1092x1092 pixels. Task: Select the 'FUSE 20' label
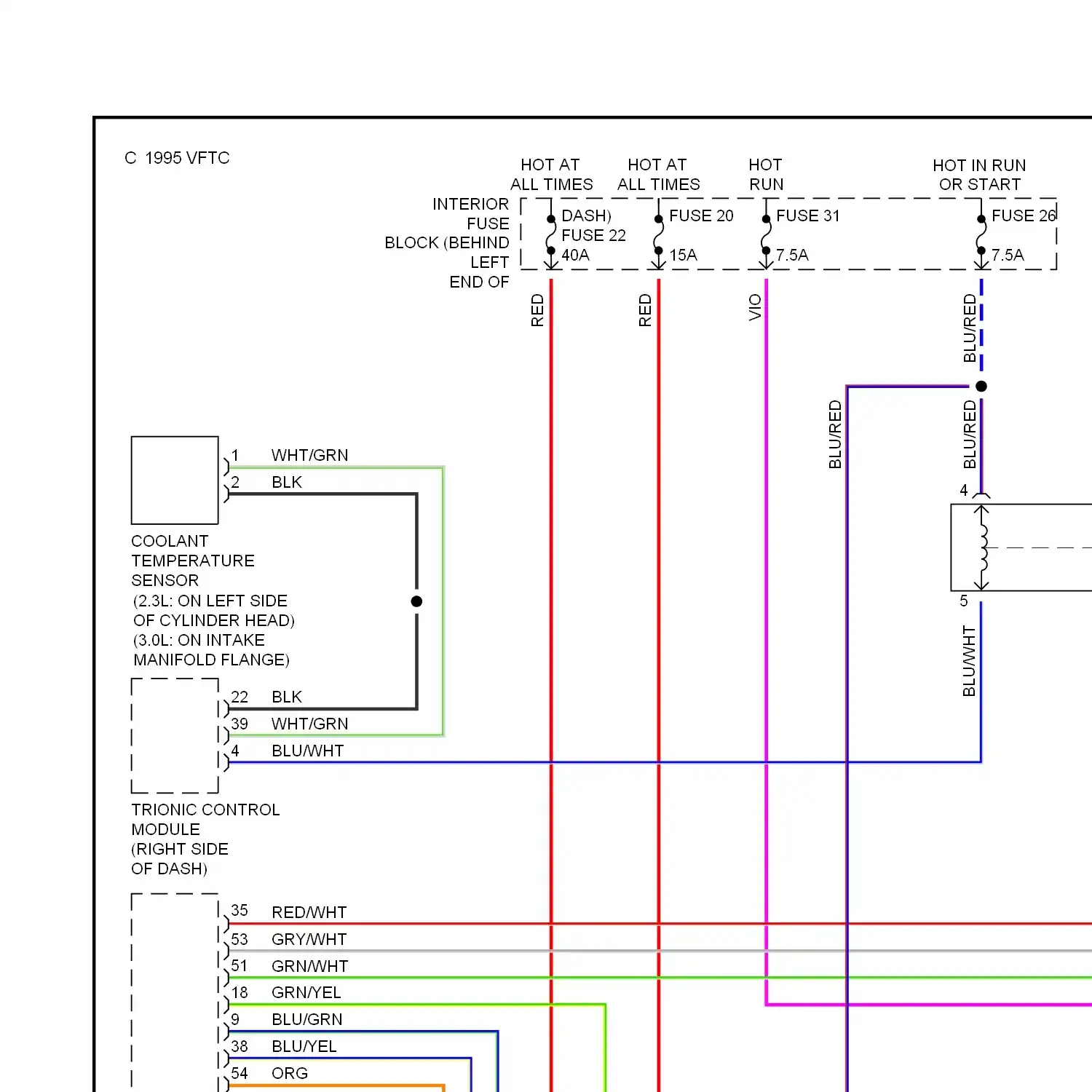701,215
